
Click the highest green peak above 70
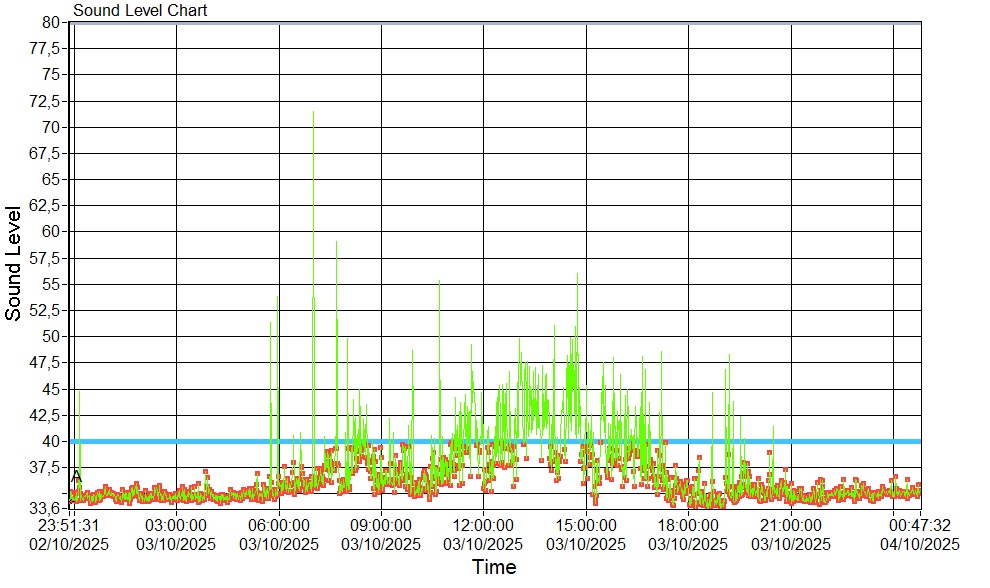coord(313,114)
